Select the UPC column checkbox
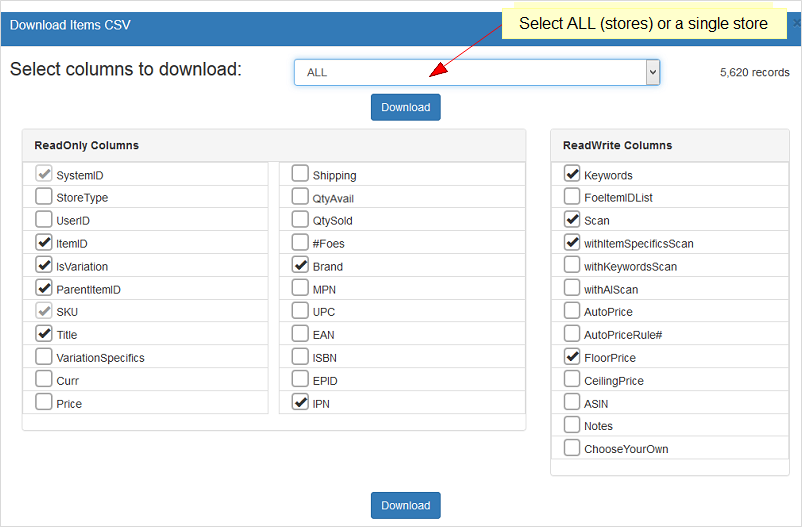This screenshot has width=802, height=527. [300, 311]
